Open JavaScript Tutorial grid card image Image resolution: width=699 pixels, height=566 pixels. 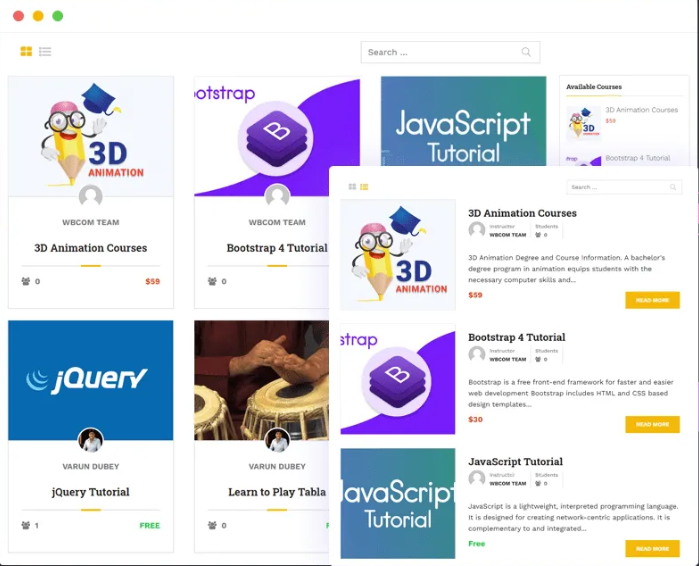[463, 121]
